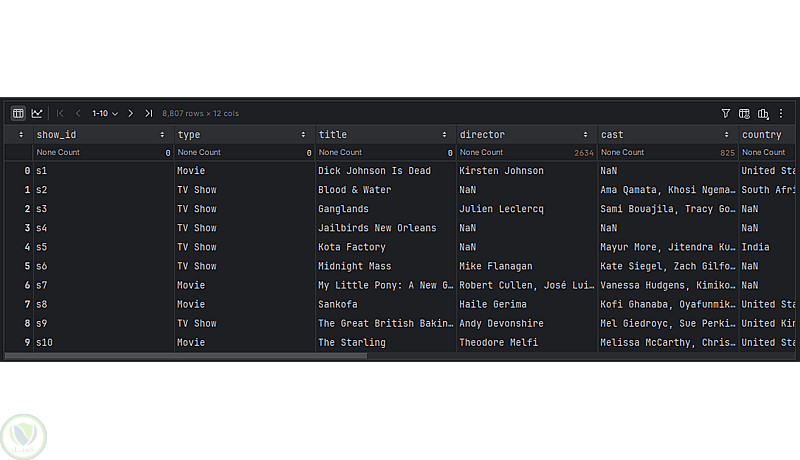Viewport: 800px width, 460px height.
Task: Click the 'Kirsten Johnson' director cell
Action: click(501, 171)
